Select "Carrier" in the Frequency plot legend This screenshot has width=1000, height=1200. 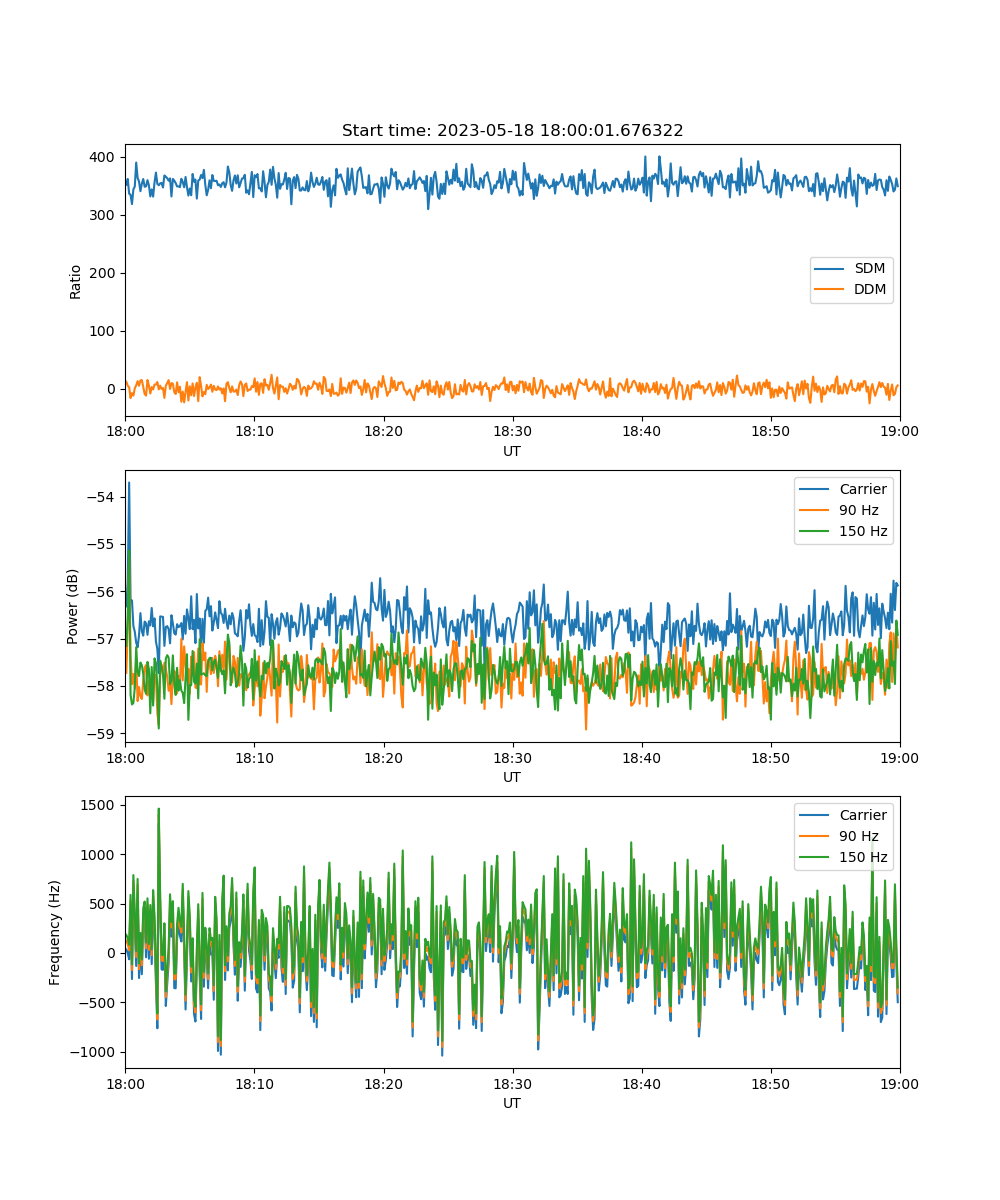point(863,815)
